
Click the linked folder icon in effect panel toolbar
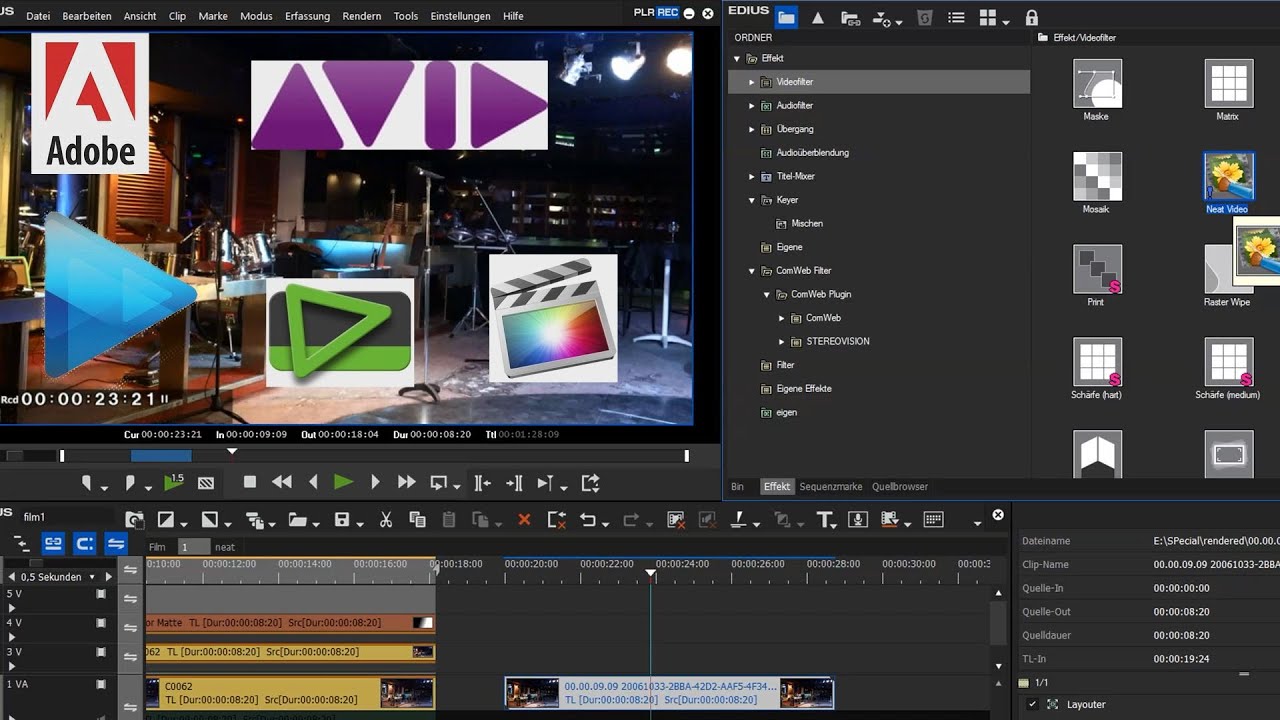click(x=850, y=18)
